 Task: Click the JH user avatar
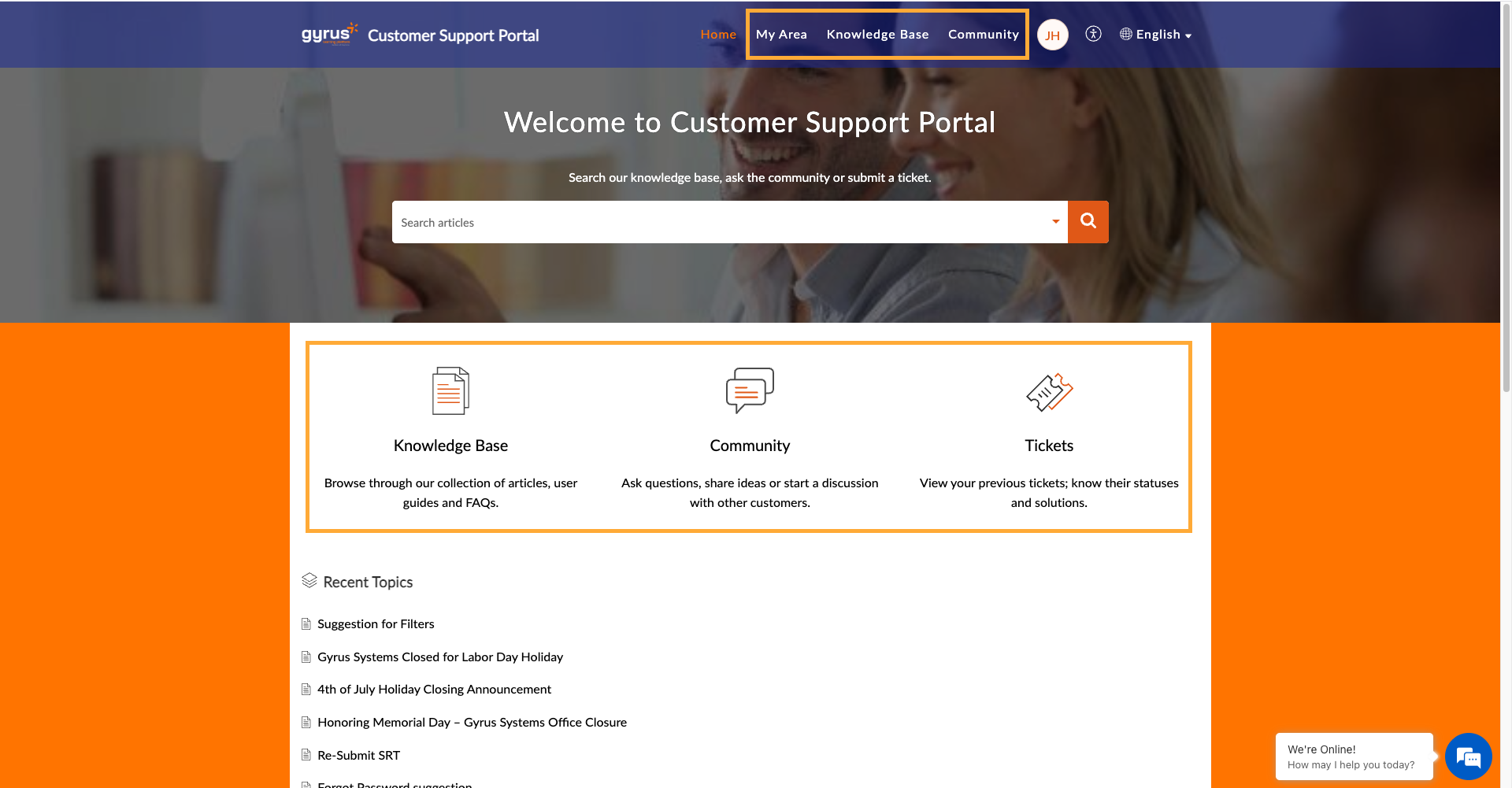[x=1052, y=35]
